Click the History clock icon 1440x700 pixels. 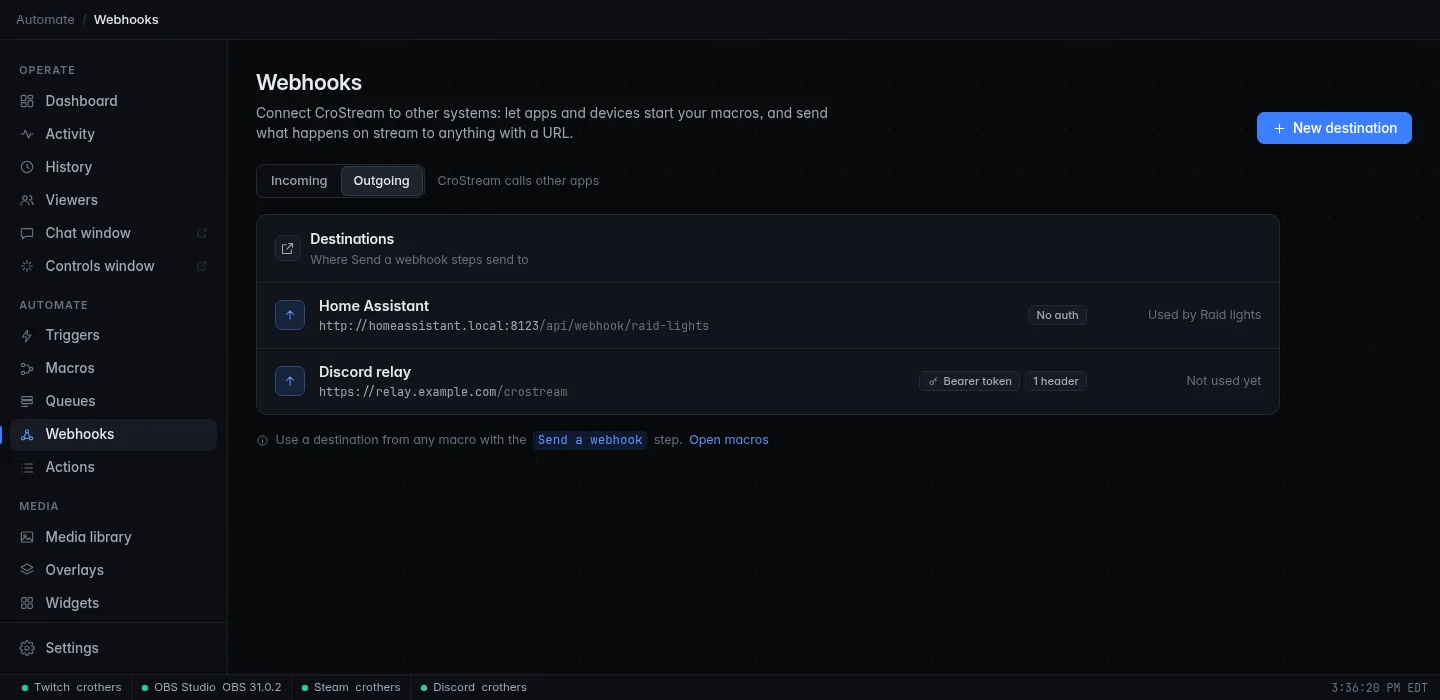(x=27, y=167)
